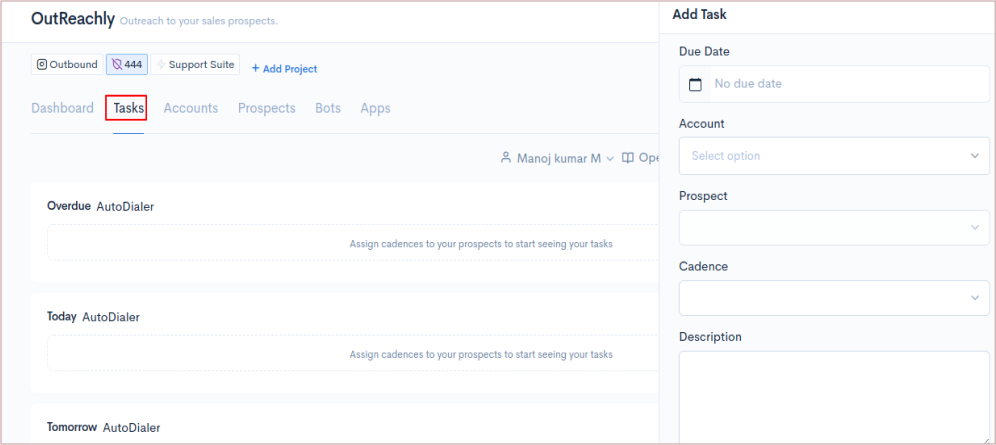Viewport: 996px width, 445px height.
Task: Open the Cadence dropdown
Action: pos(834,298)
